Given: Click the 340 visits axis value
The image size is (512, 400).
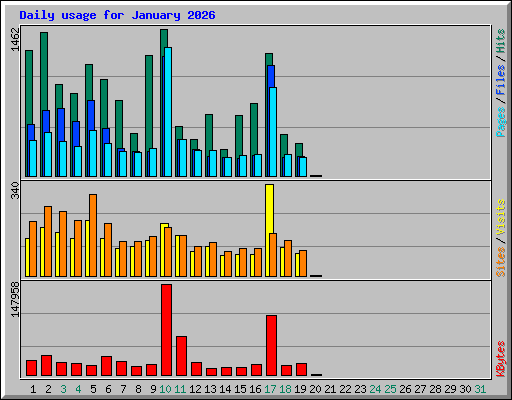Looking at the screenshot, I should pyautogui.click(x=15, y=190).
